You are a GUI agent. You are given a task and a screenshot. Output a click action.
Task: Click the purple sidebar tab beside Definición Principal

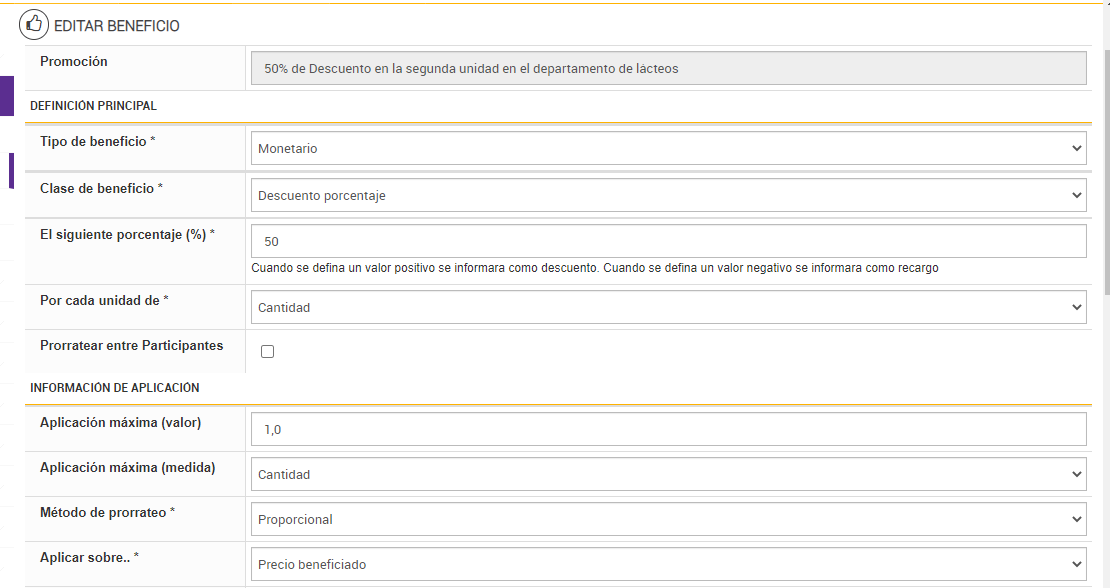tap(7, 95)
